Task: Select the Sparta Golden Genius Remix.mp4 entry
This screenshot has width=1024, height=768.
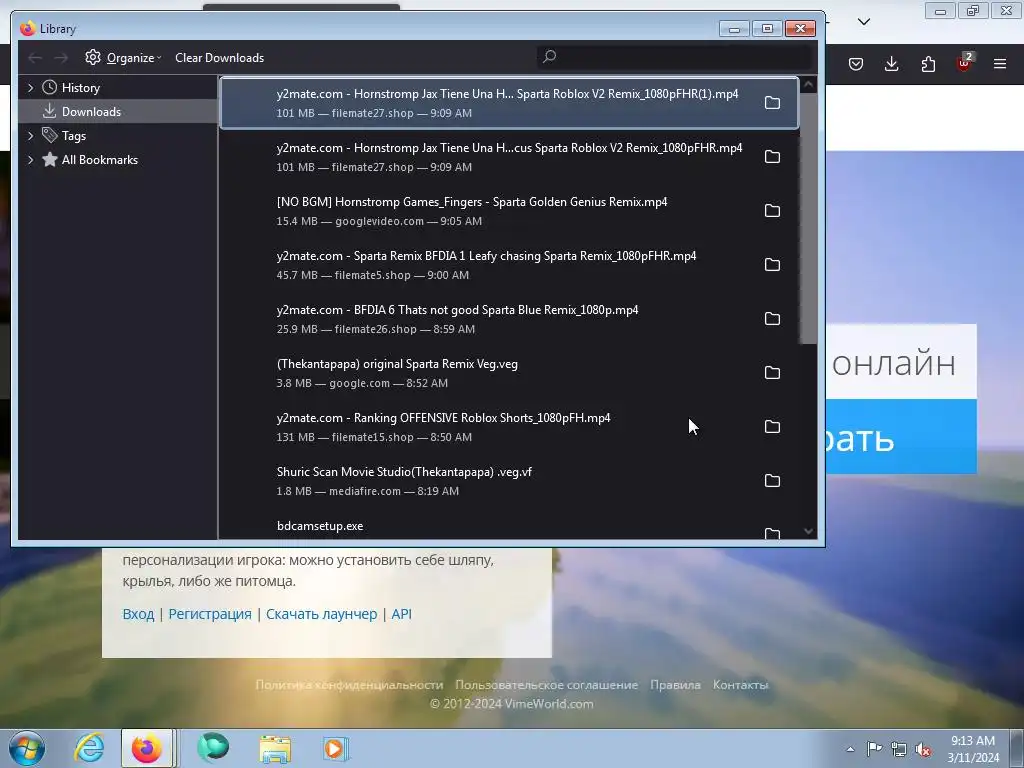Action: click(x=509, y=211)
